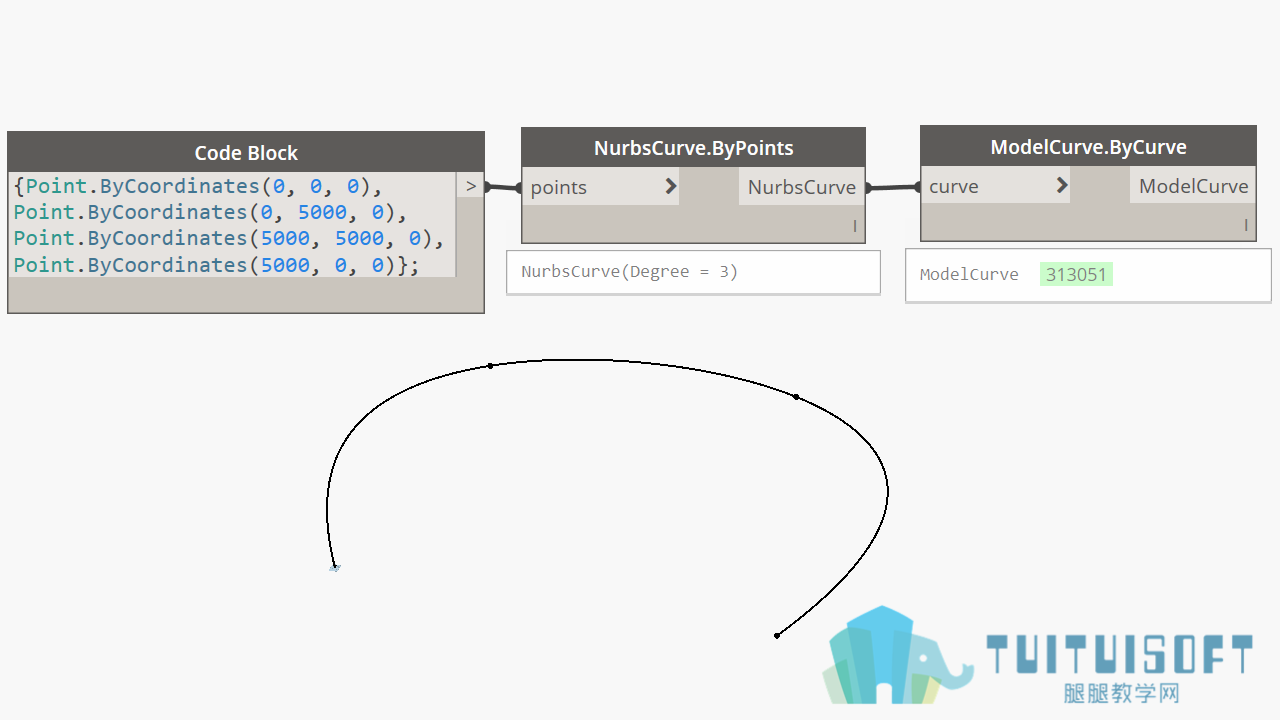The width and height of the screenshot is (1280, 720).
Task: Click the lacing indicator on NurbsCurve.ByPoints node
Action: click(855, 227)
